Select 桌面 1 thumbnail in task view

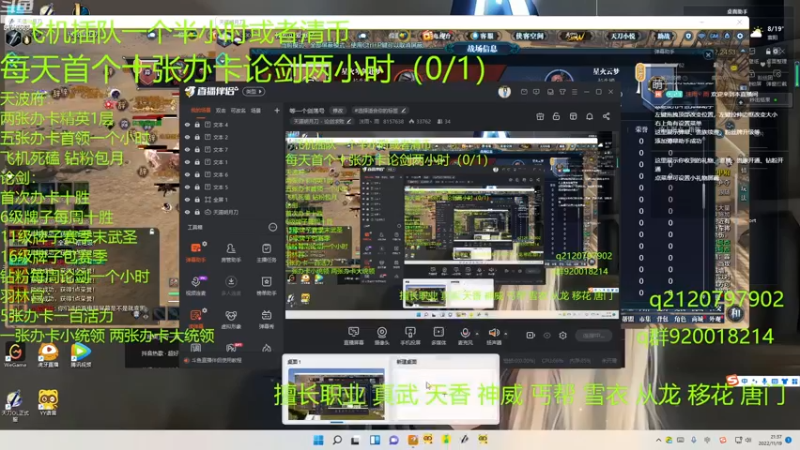coord(336,394)
